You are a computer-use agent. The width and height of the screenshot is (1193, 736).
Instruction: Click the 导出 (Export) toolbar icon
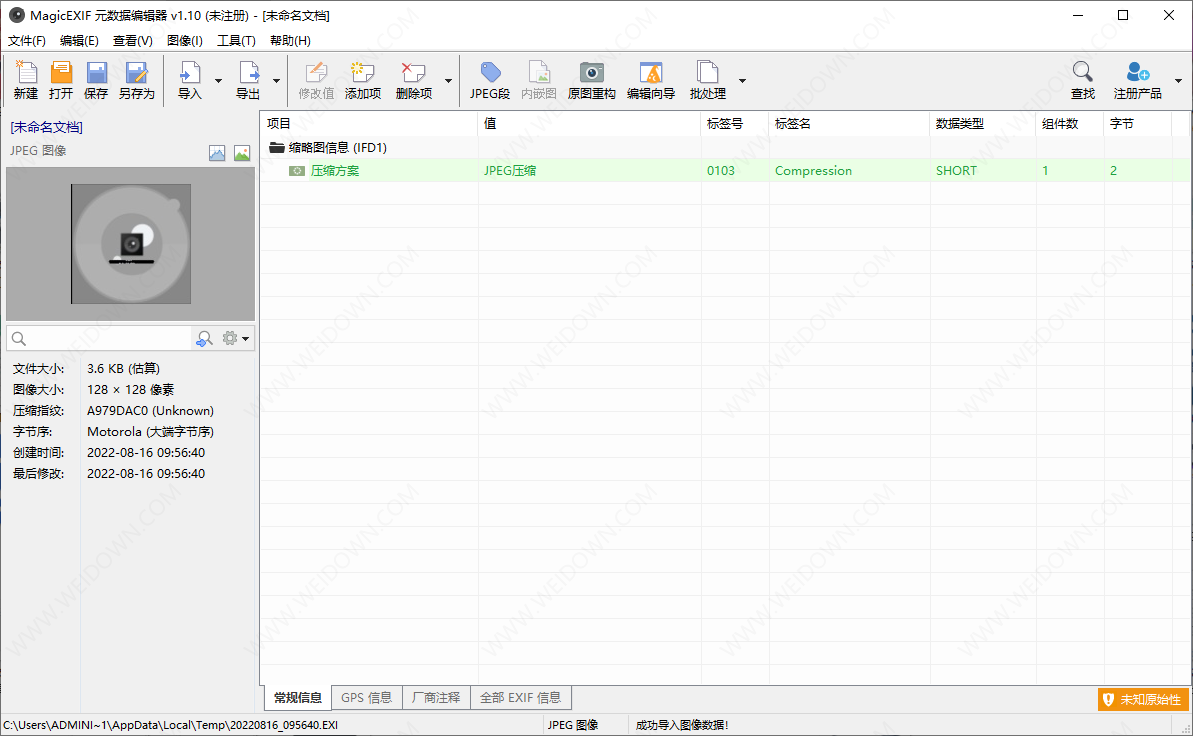tap(248, 72)
